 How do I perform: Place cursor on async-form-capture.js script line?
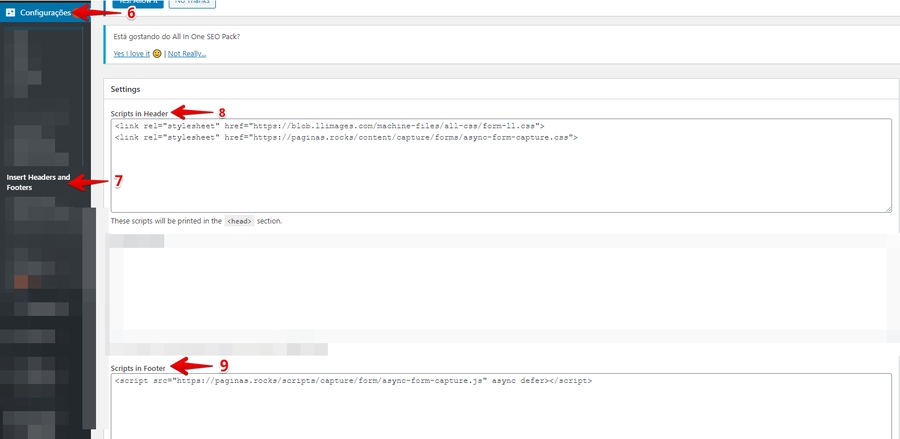(x=353, y=381)
